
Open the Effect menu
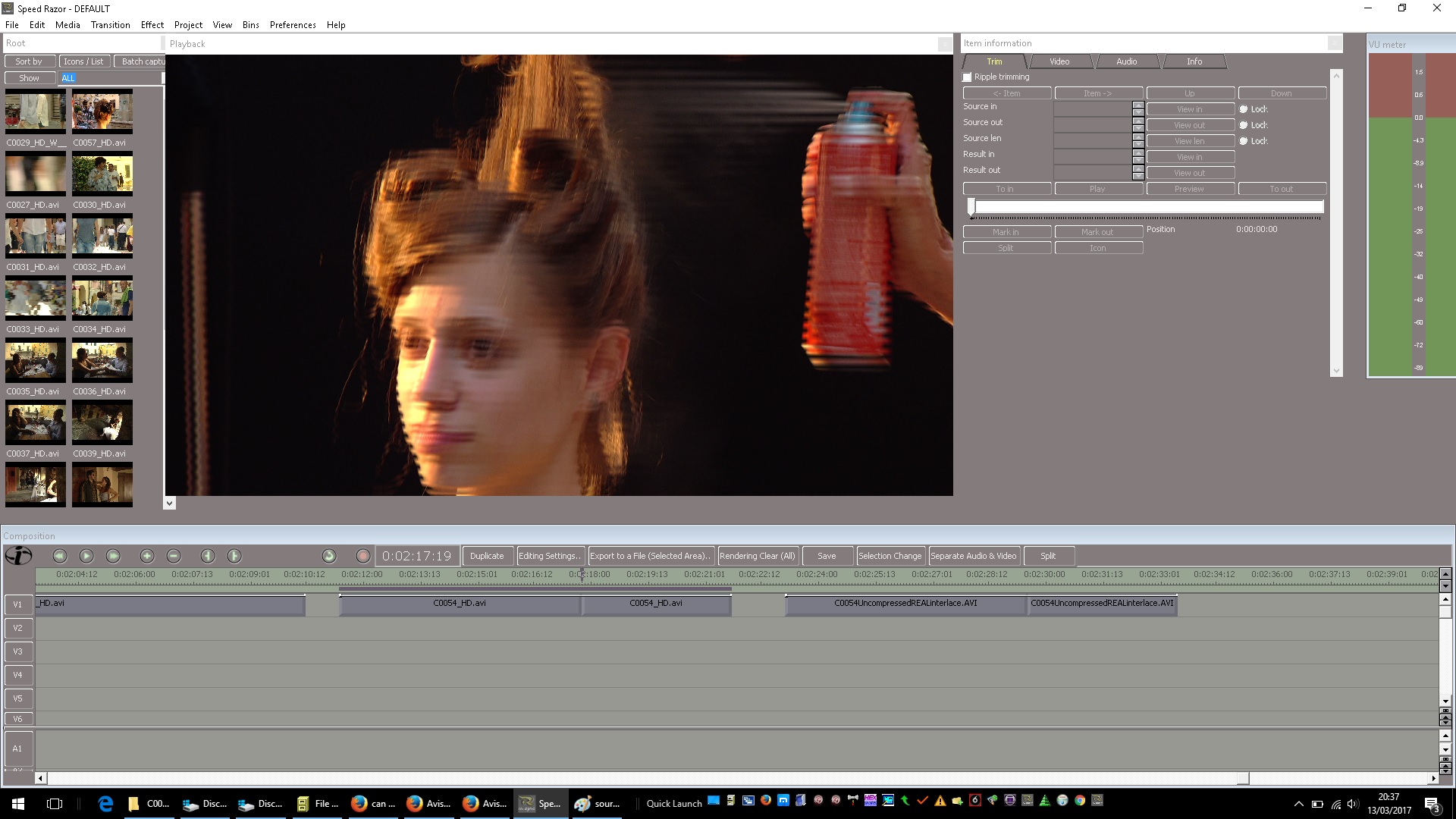[x=152, y=25]
